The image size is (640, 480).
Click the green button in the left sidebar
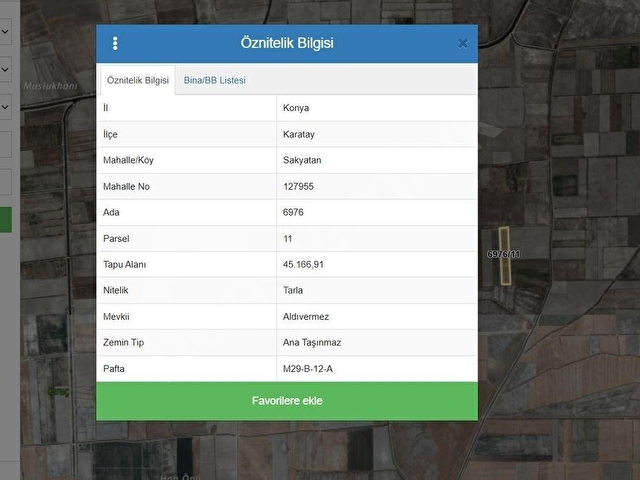coord(5,220)
